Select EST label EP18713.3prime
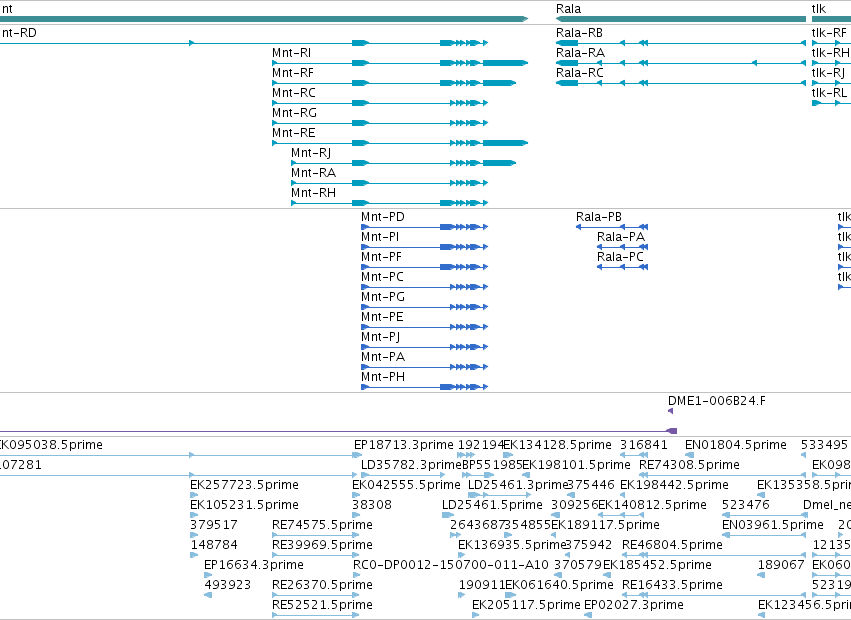The image size is (851, 620). [x=403, y=445]
